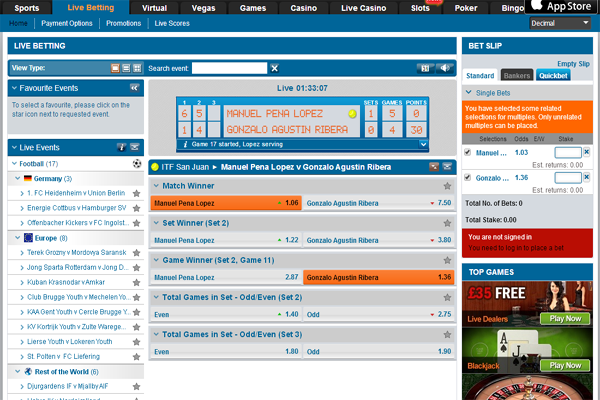
Task: Favourite Offenbacher Kickers v FC Ingolstadt
Action: click(x=136, y=223)
